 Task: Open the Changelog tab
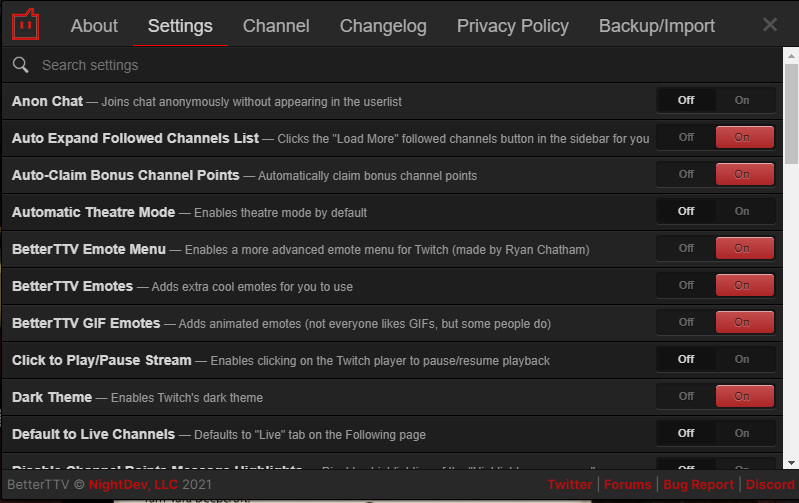click(x=383, y=25)
